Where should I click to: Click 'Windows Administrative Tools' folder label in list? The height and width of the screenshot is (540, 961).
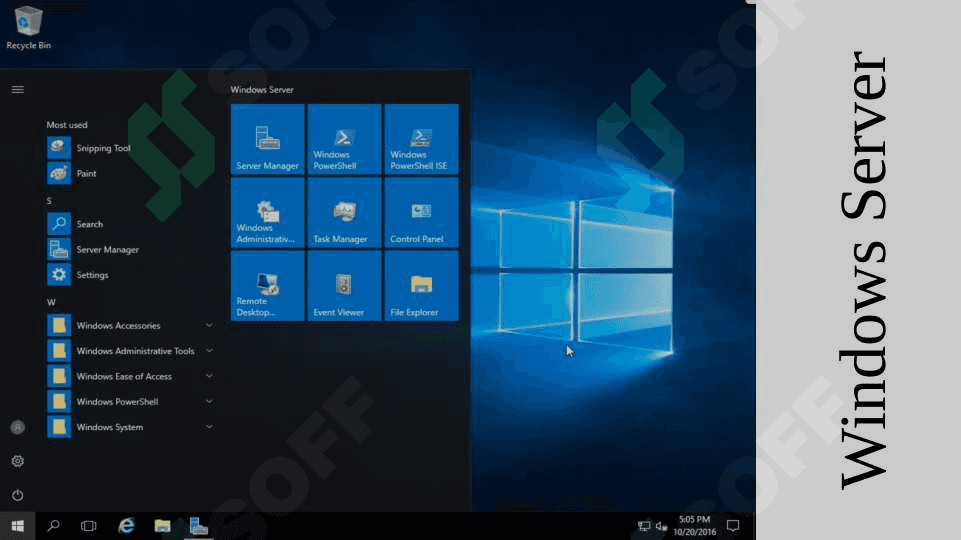135,351
